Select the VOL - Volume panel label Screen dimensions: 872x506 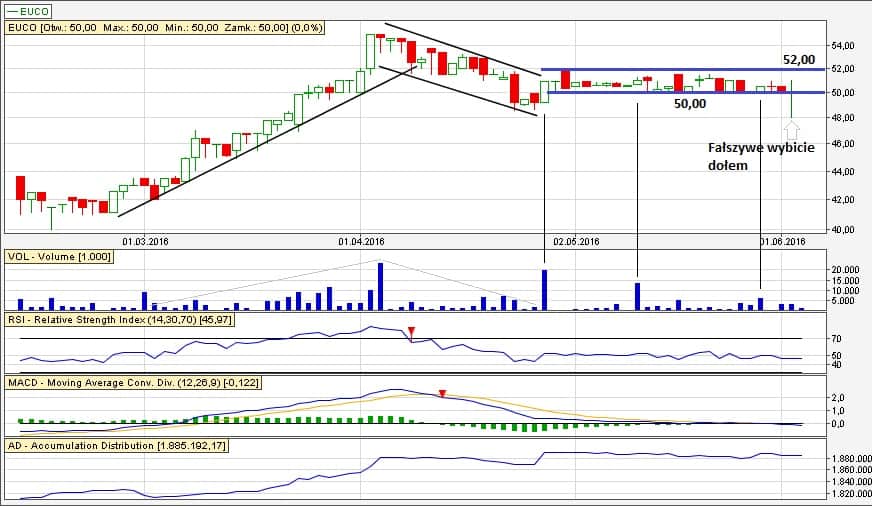tap(59, 257)
